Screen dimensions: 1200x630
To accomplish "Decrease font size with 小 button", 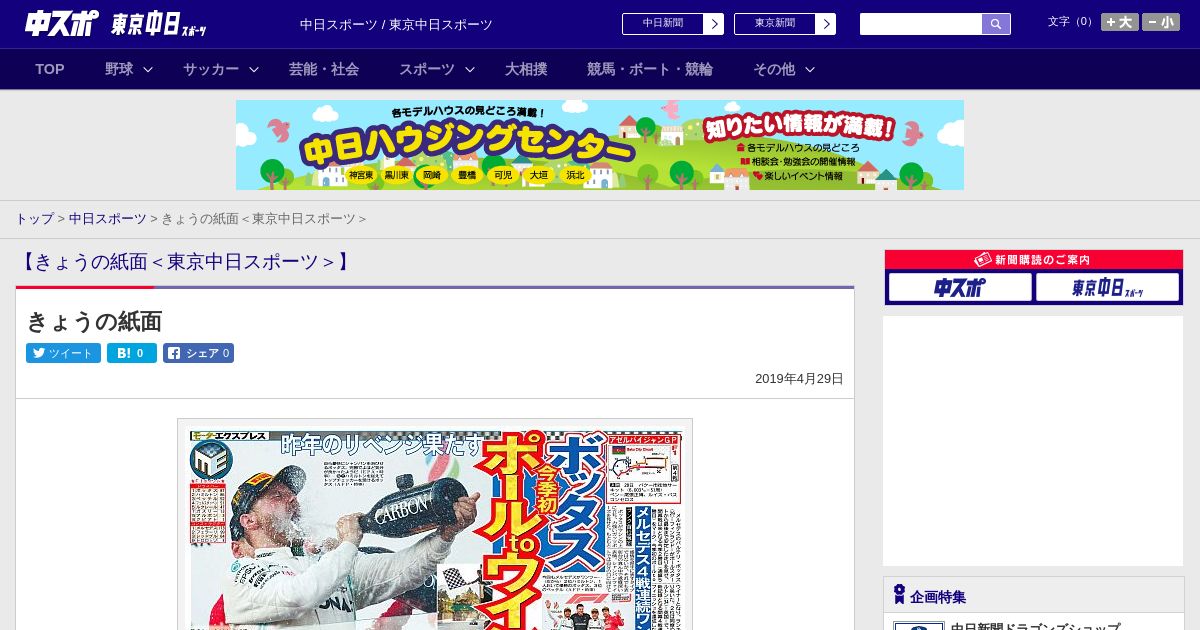I will tap(1161, 22).
